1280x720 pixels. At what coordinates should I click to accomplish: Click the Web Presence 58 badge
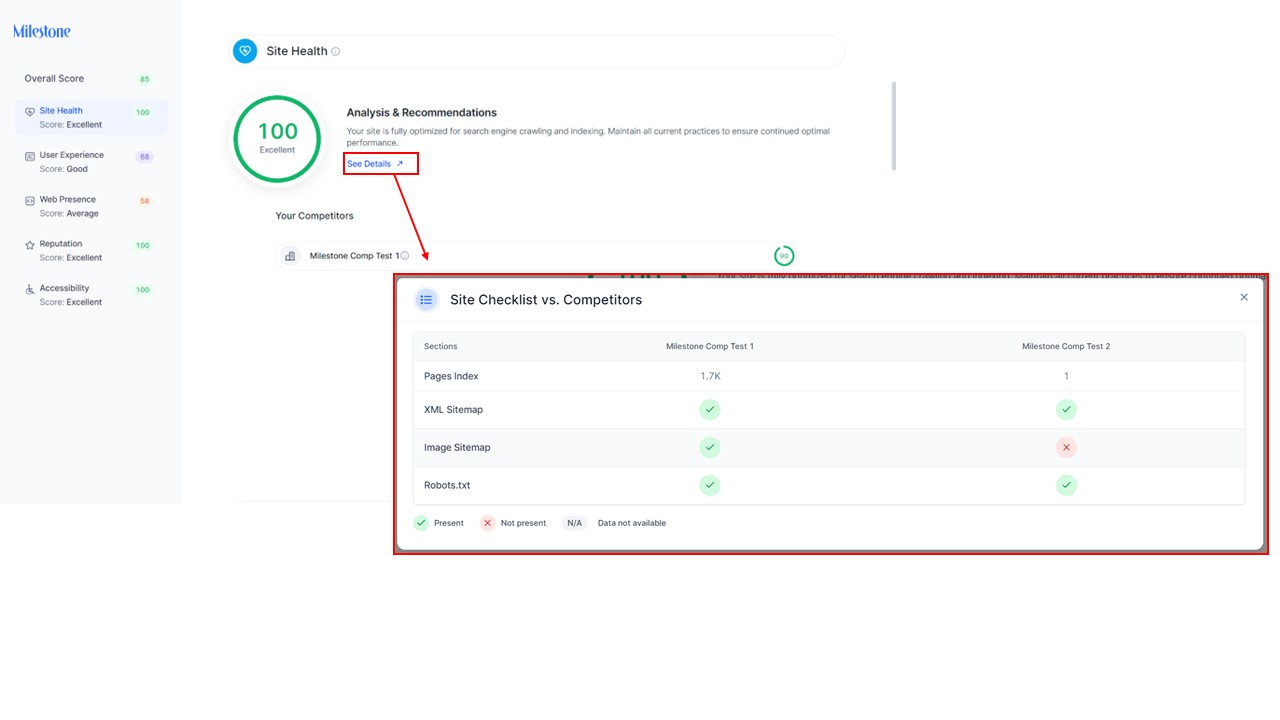[x=144, y=201]
